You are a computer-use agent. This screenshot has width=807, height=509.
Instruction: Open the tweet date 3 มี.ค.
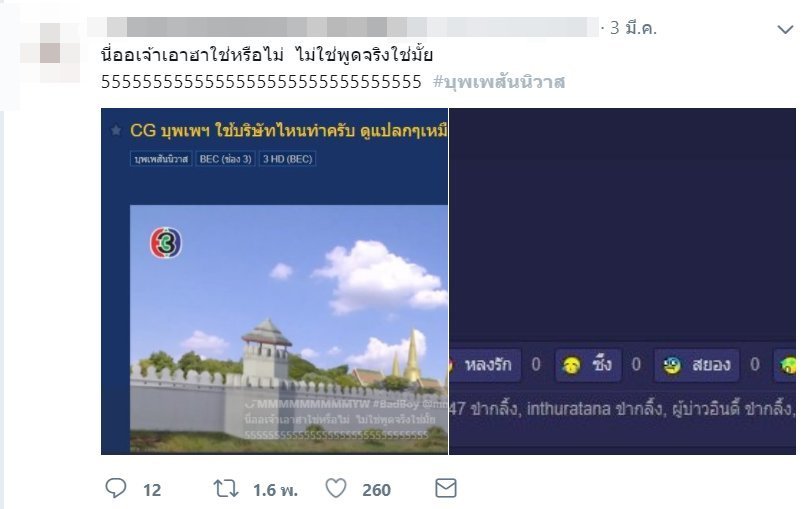click(634, 28)
